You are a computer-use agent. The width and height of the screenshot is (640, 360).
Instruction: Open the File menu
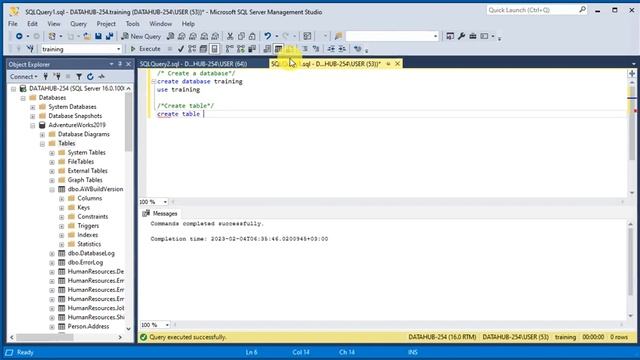tap(13, 24)
